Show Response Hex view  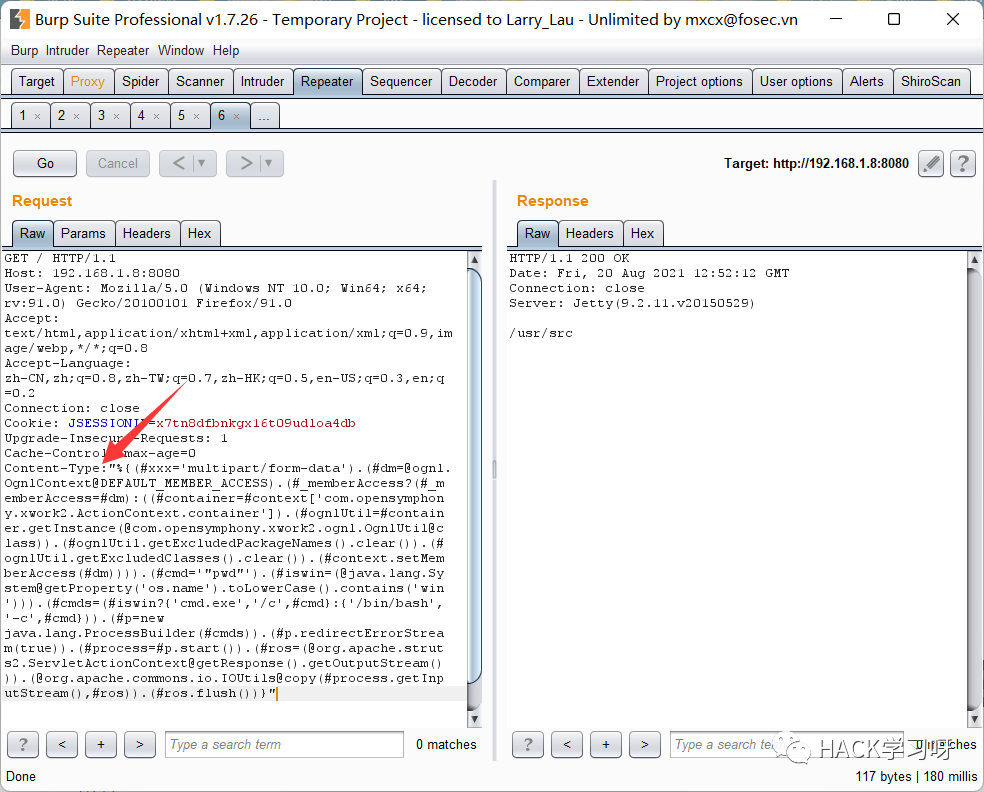coord(643,233)
